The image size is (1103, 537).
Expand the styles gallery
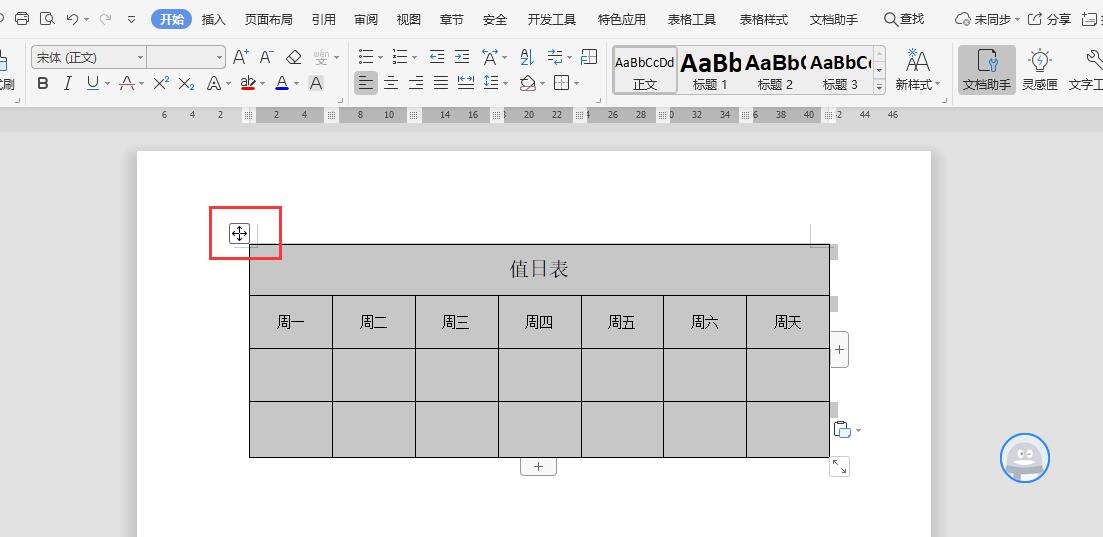pyautogui.click(x=879, y=87)
